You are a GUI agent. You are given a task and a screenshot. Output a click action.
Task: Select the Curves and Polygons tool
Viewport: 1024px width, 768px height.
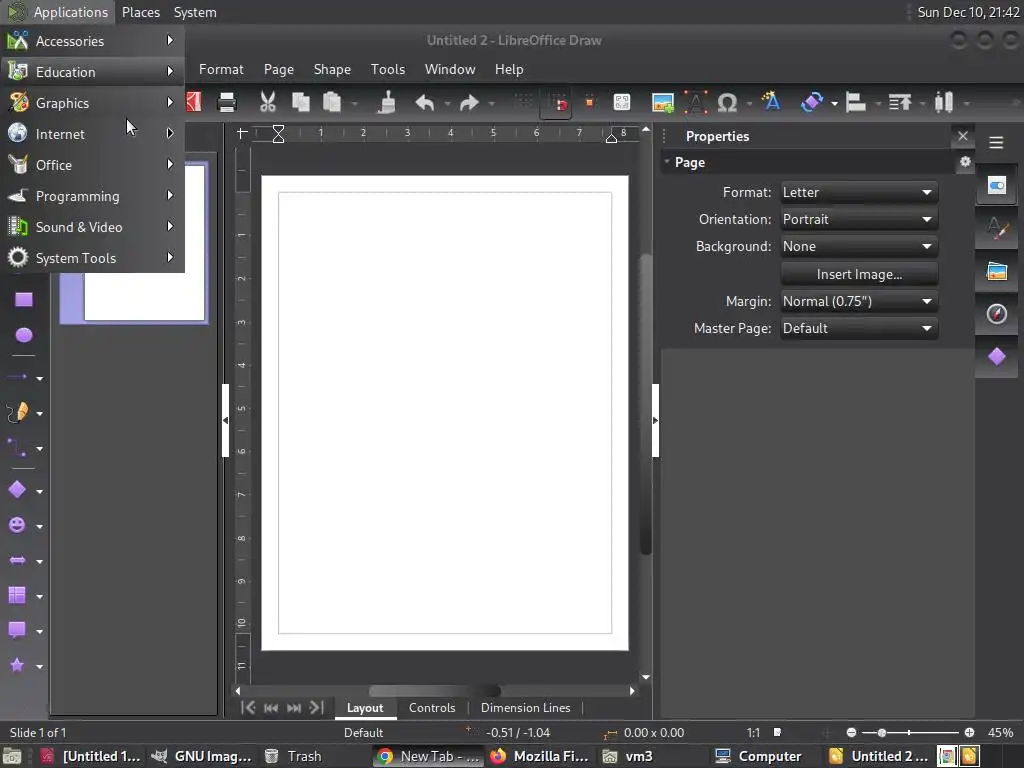[18, 413]
